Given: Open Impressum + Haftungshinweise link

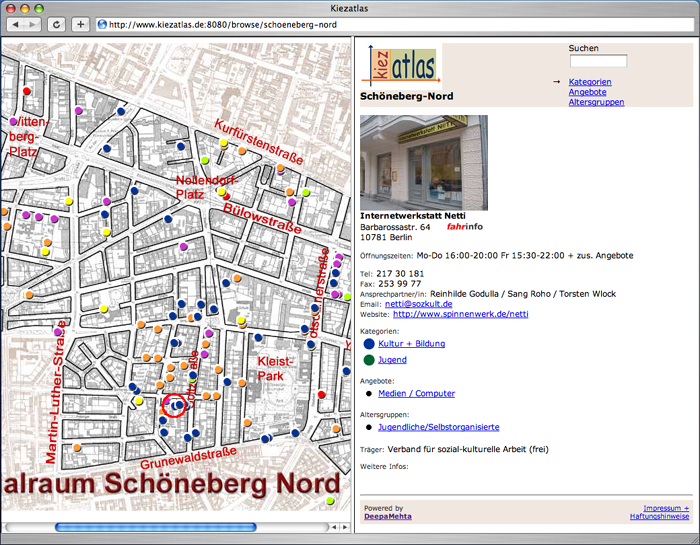Looking at the screenshot, I should point(659,512).
